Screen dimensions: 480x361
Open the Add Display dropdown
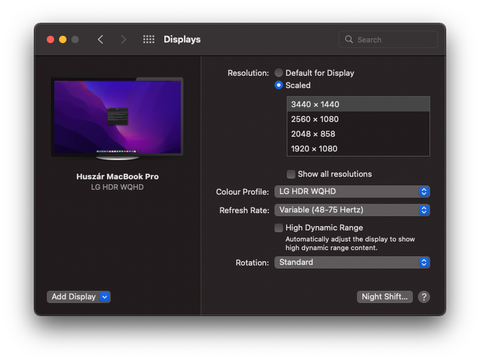[x=79, y=297]
